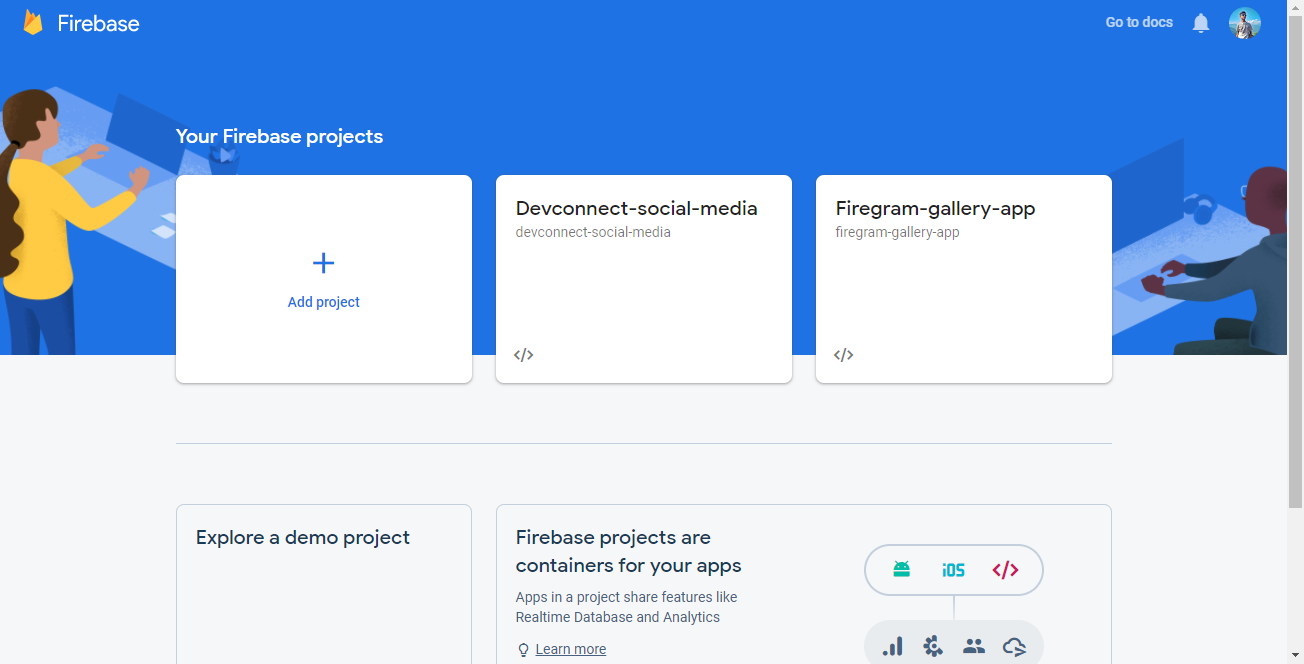This screenshot has width=1304, height=664.
Task: Click web app icon on Firegram-gallery-app card
Action: coord(844,355)
